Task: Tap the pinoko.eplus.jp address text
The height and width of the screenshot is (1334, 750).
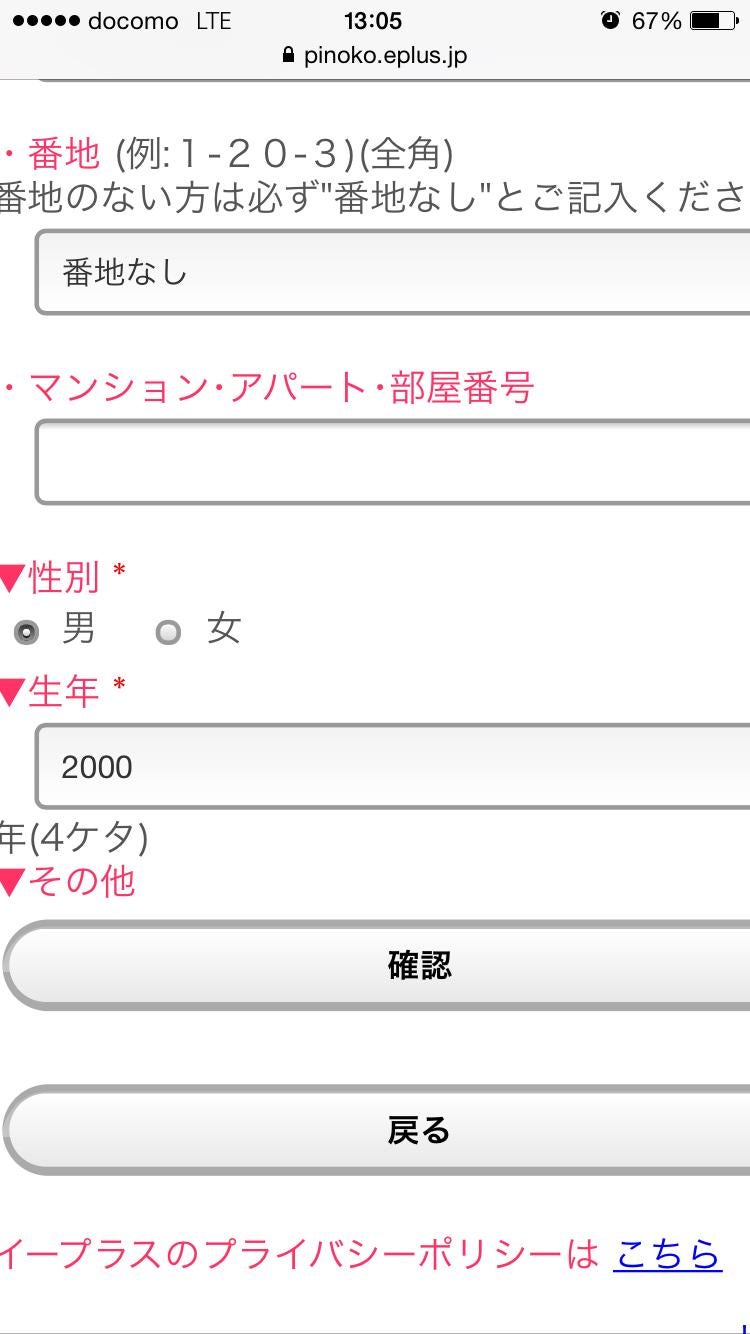Action: click(385, 56)
